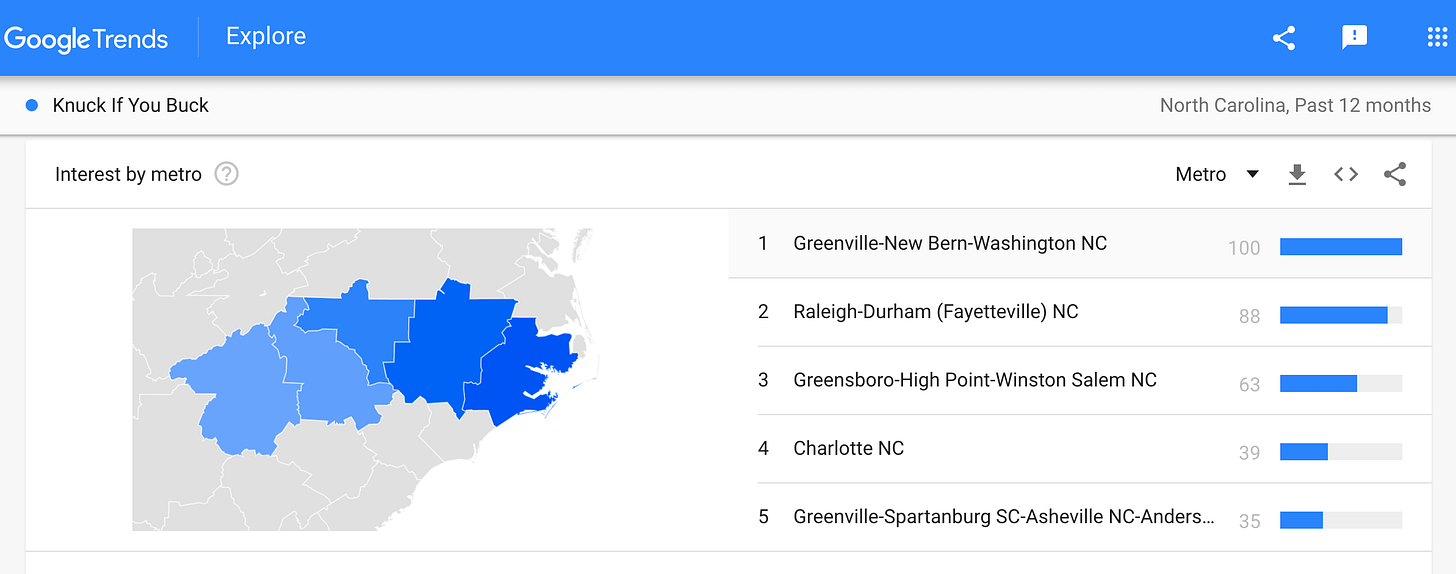Click the Explore header label
The image size is (1456, 574).
click(266, 37)
